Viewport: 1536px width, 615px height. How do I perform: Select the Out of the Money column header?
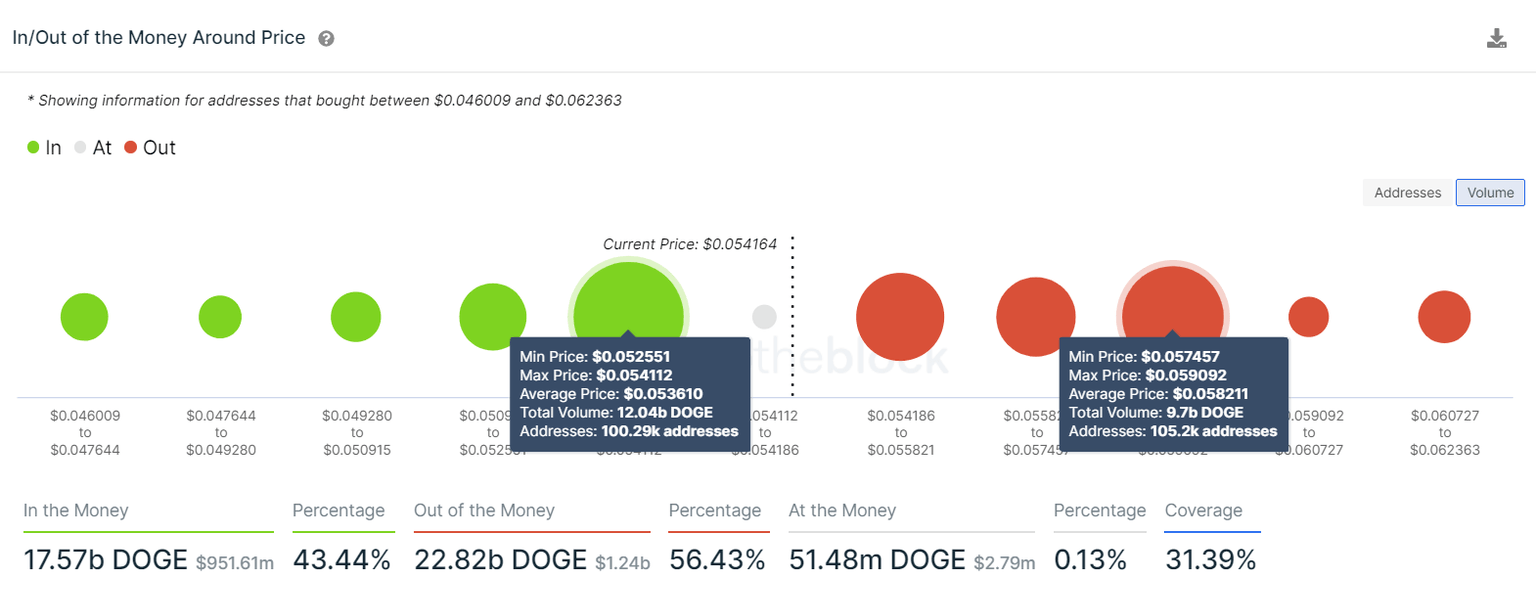[484, 510]
